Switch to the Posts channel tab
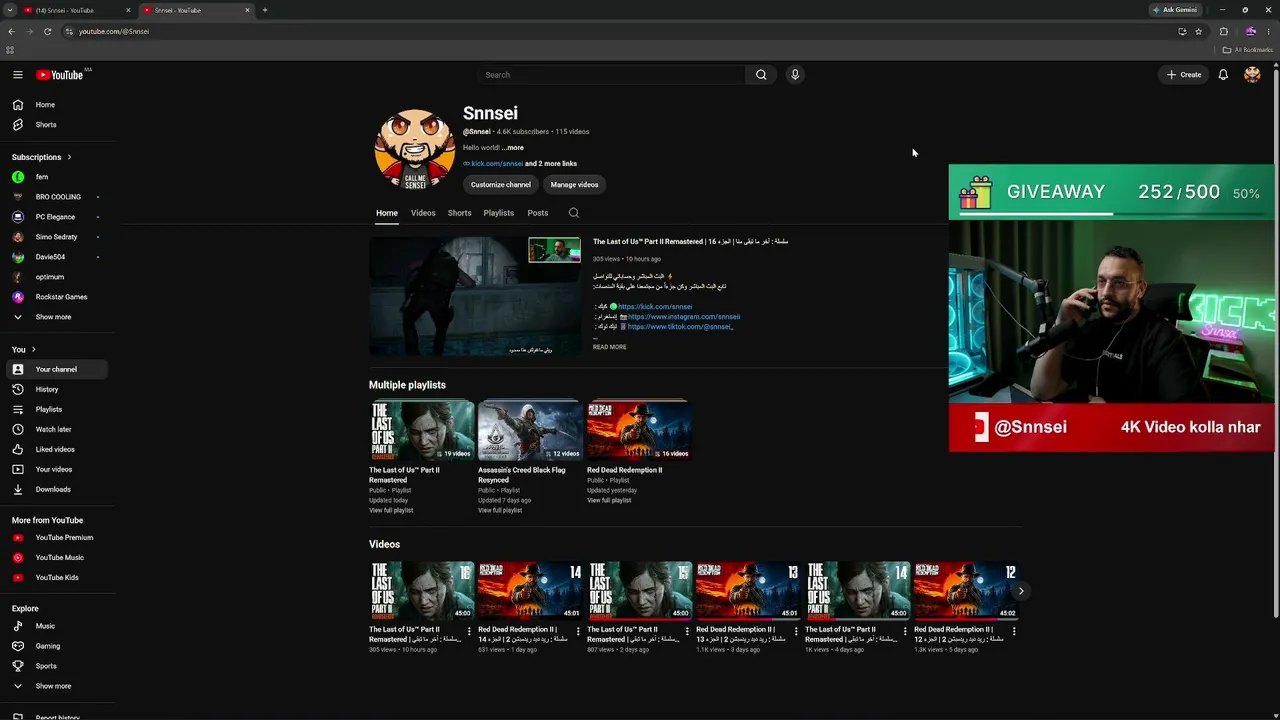 tap(538, 213)
